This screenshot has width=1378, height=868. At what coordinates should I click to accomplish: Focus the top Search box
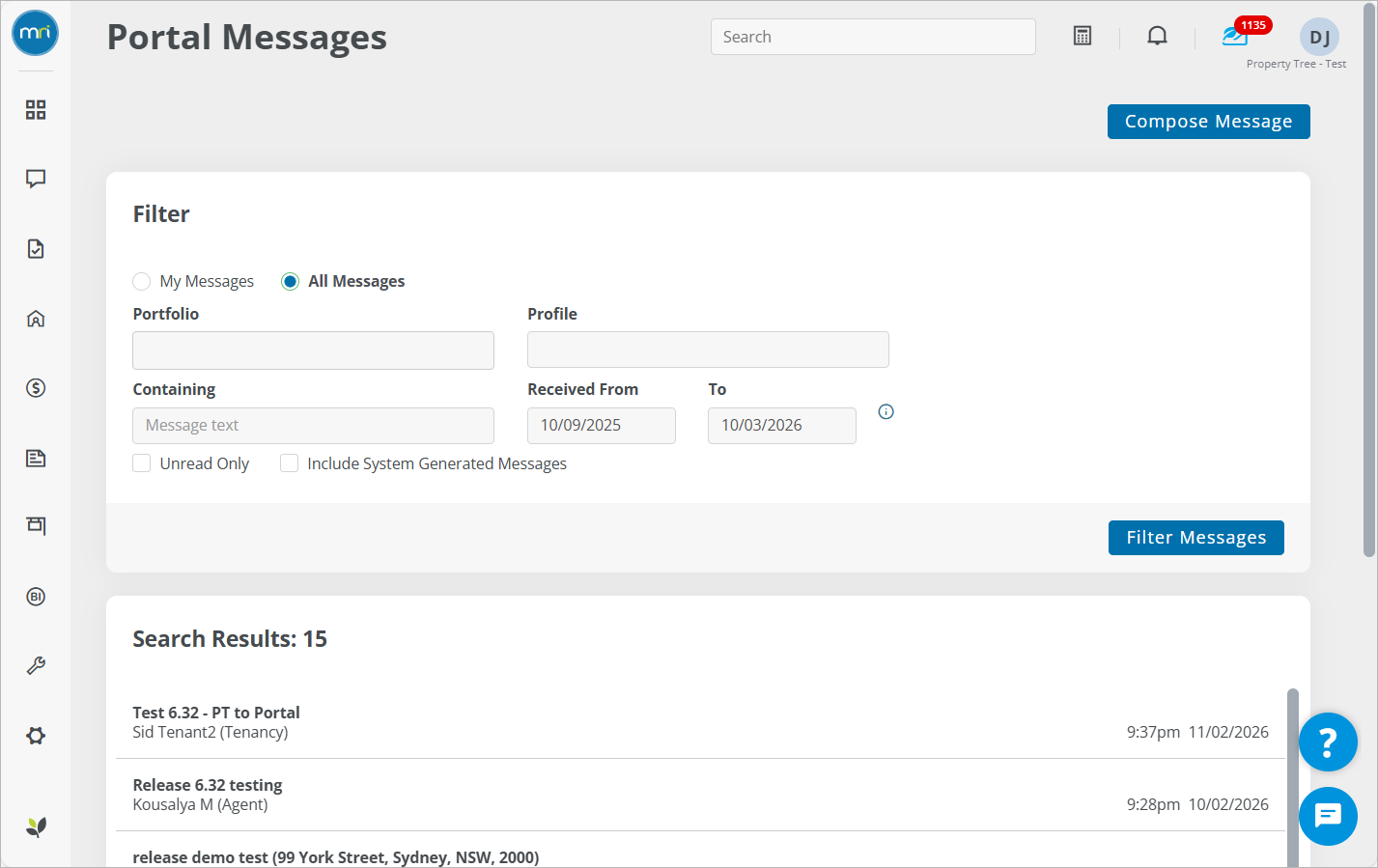pyautogui.click(x=873, y=37)
